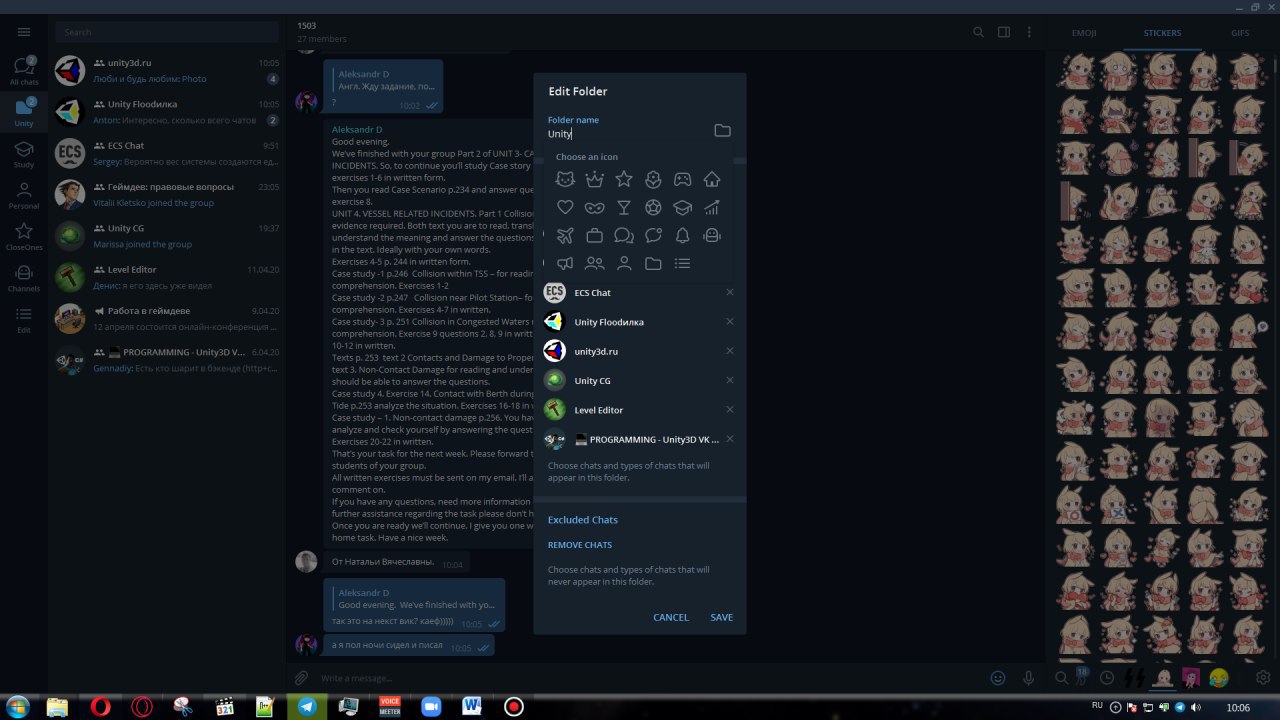
Task: Choose the bell folder icon
Action: click(x=682, y=236)
